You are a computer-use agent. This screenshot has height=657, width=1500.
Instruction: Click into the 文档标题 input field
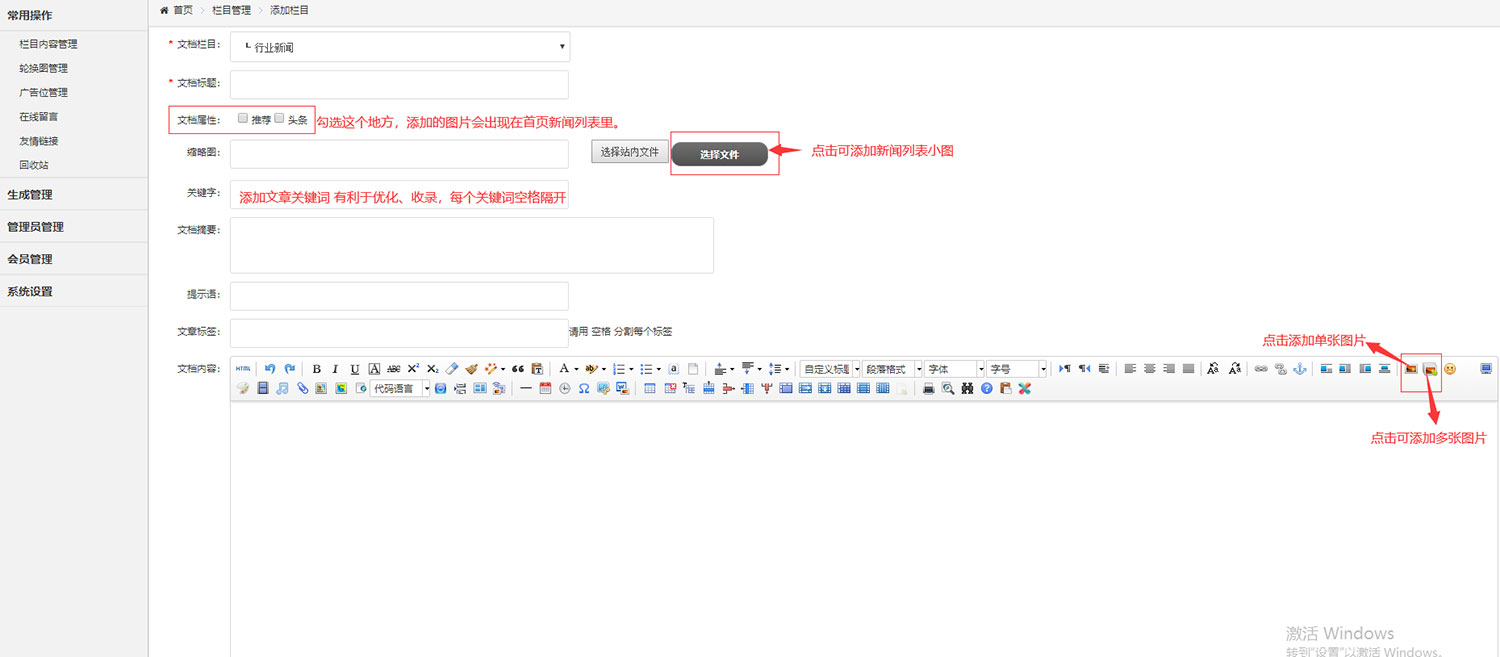coord(398,82)
